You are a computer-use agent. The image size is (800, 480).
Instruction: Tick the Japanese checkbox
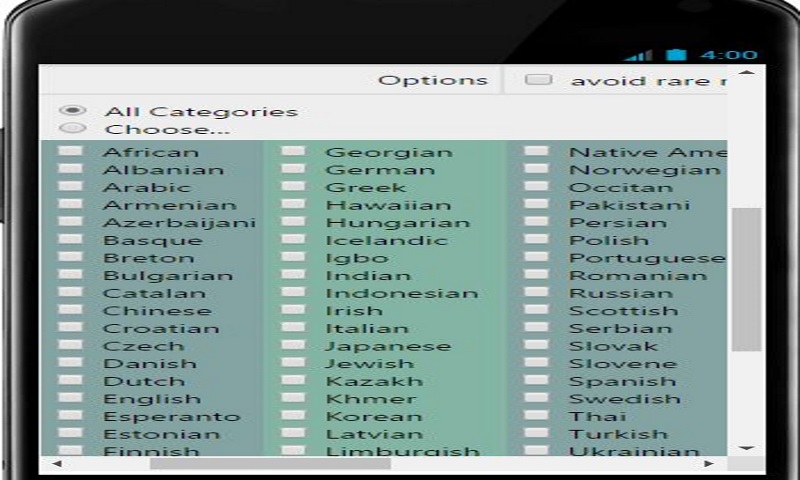[293, 346]
